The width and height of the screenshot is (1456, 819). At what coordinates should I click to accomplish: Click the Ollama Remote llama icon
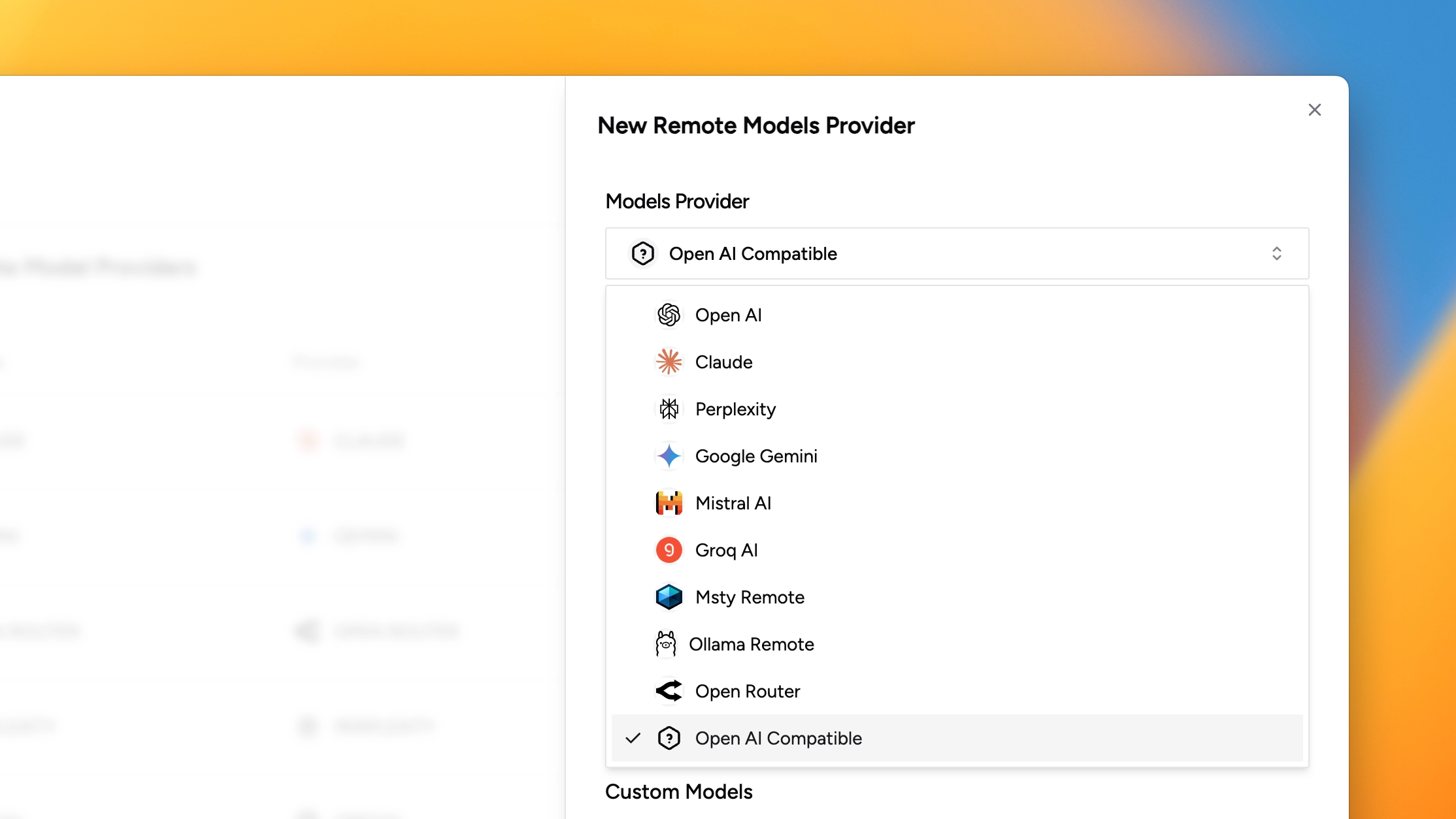665,644
